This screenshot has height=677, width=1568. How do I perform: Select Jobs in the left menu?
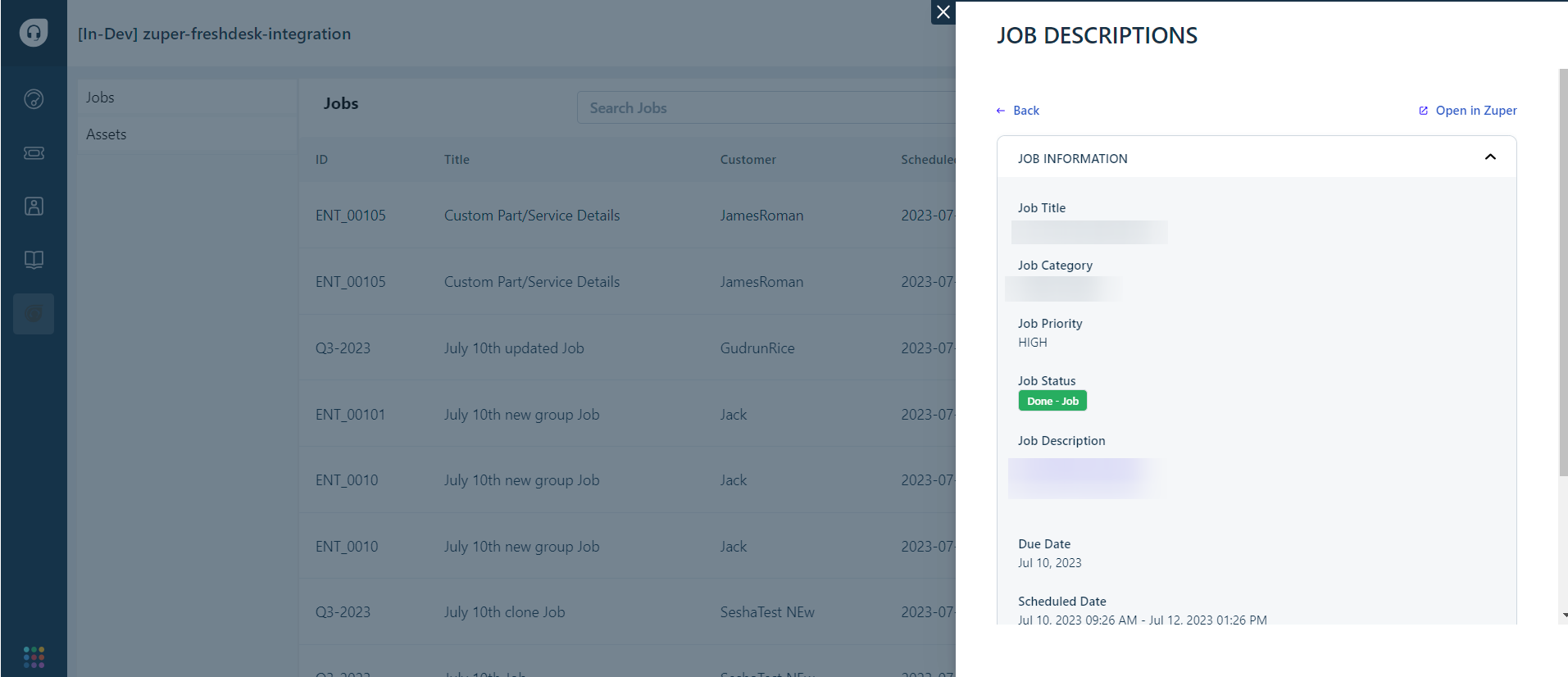(101, 98)
